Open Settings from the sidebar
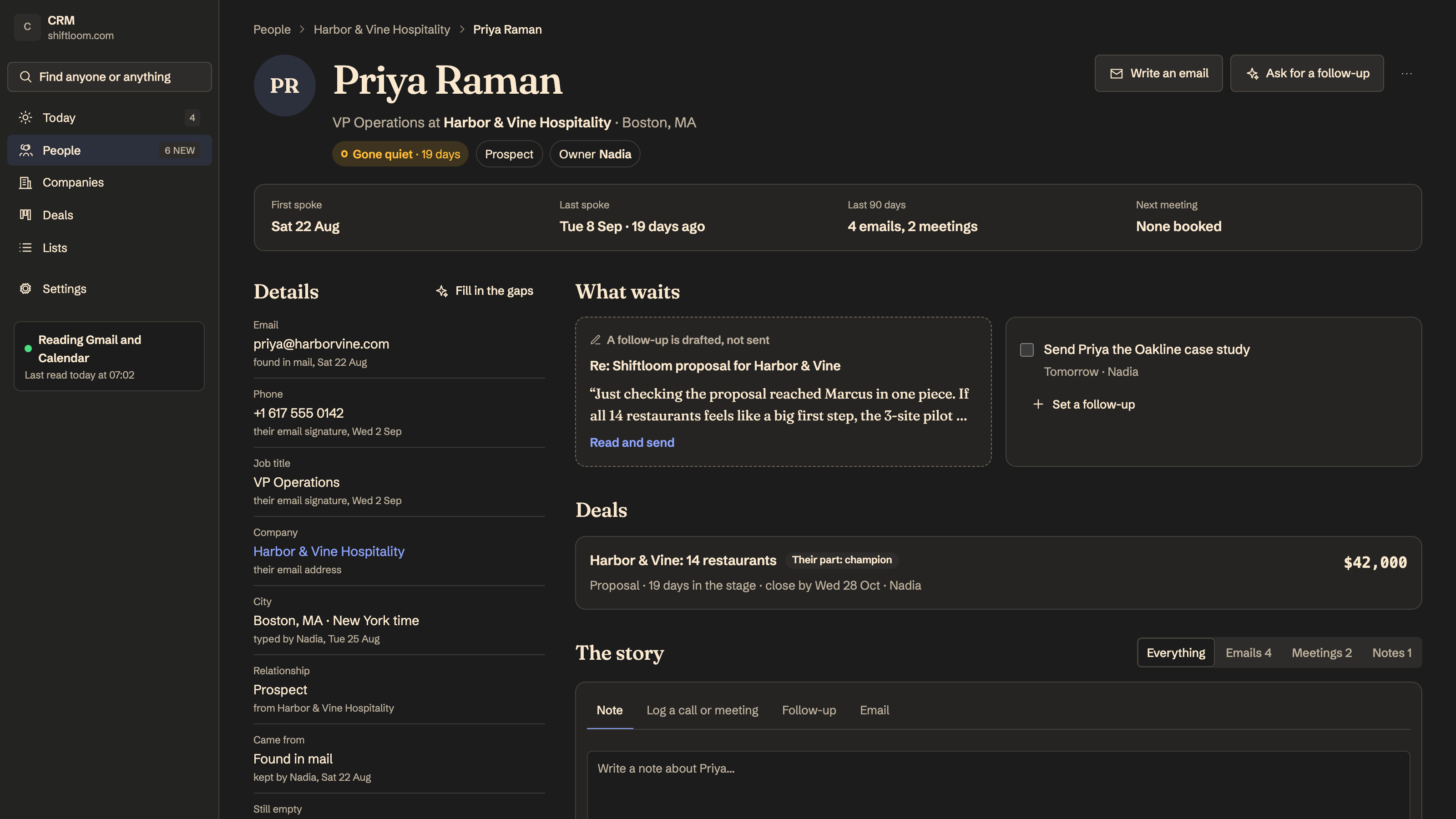This screenshot has height=819, width=1456. [x=110, y=289]
